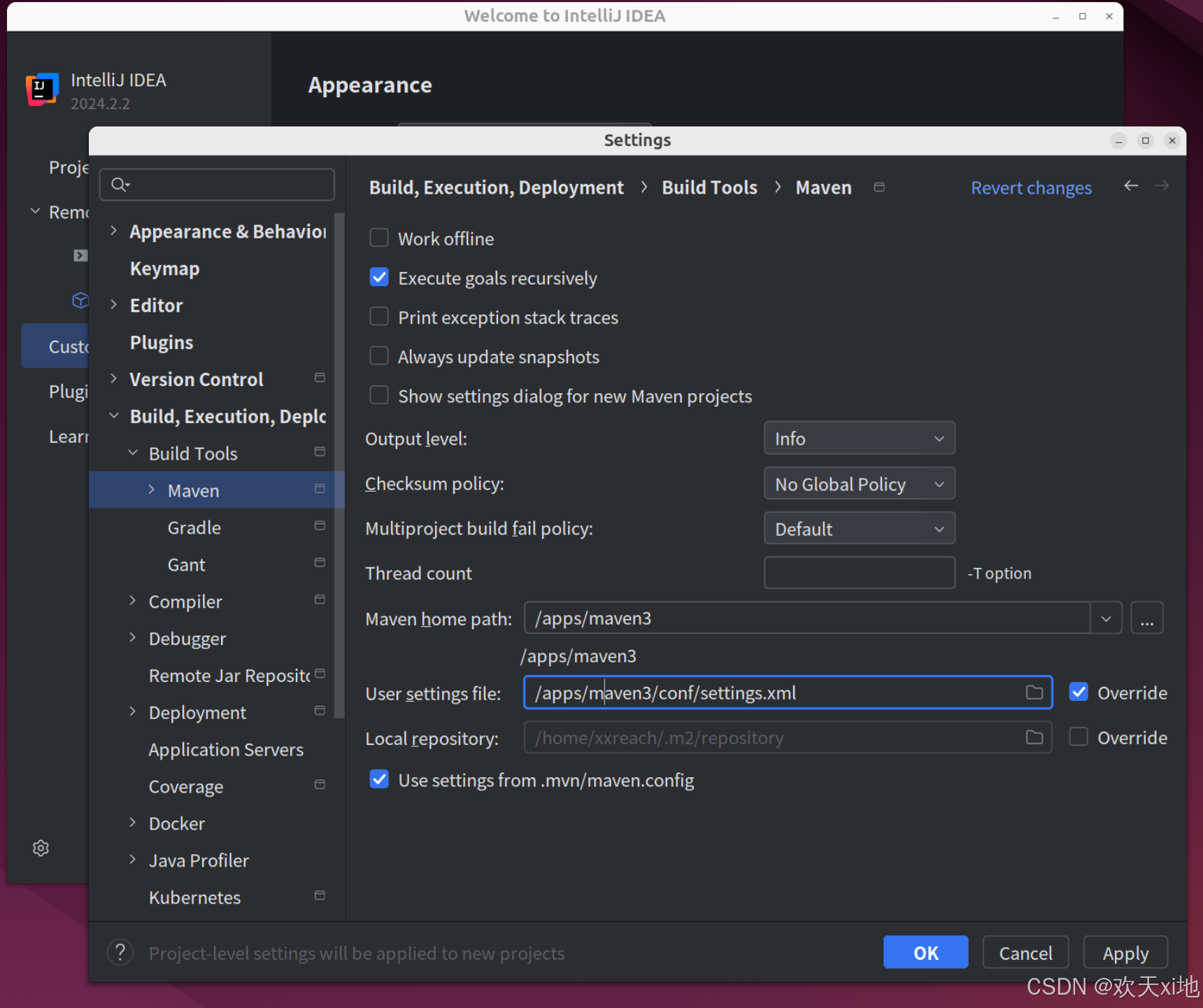Click project-level icon on Maven row
The width and height of the screenshot is (1203, 1008).
coord(320,488)
